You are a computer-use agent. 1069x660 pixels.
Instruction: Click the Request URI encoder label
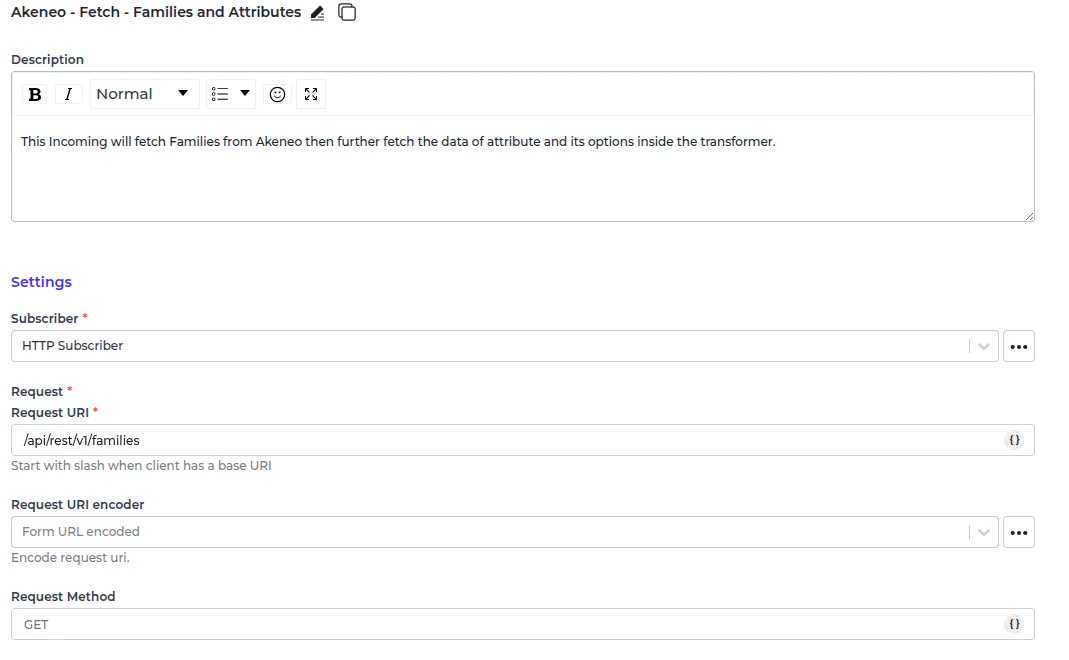click(x=78, y=505)
